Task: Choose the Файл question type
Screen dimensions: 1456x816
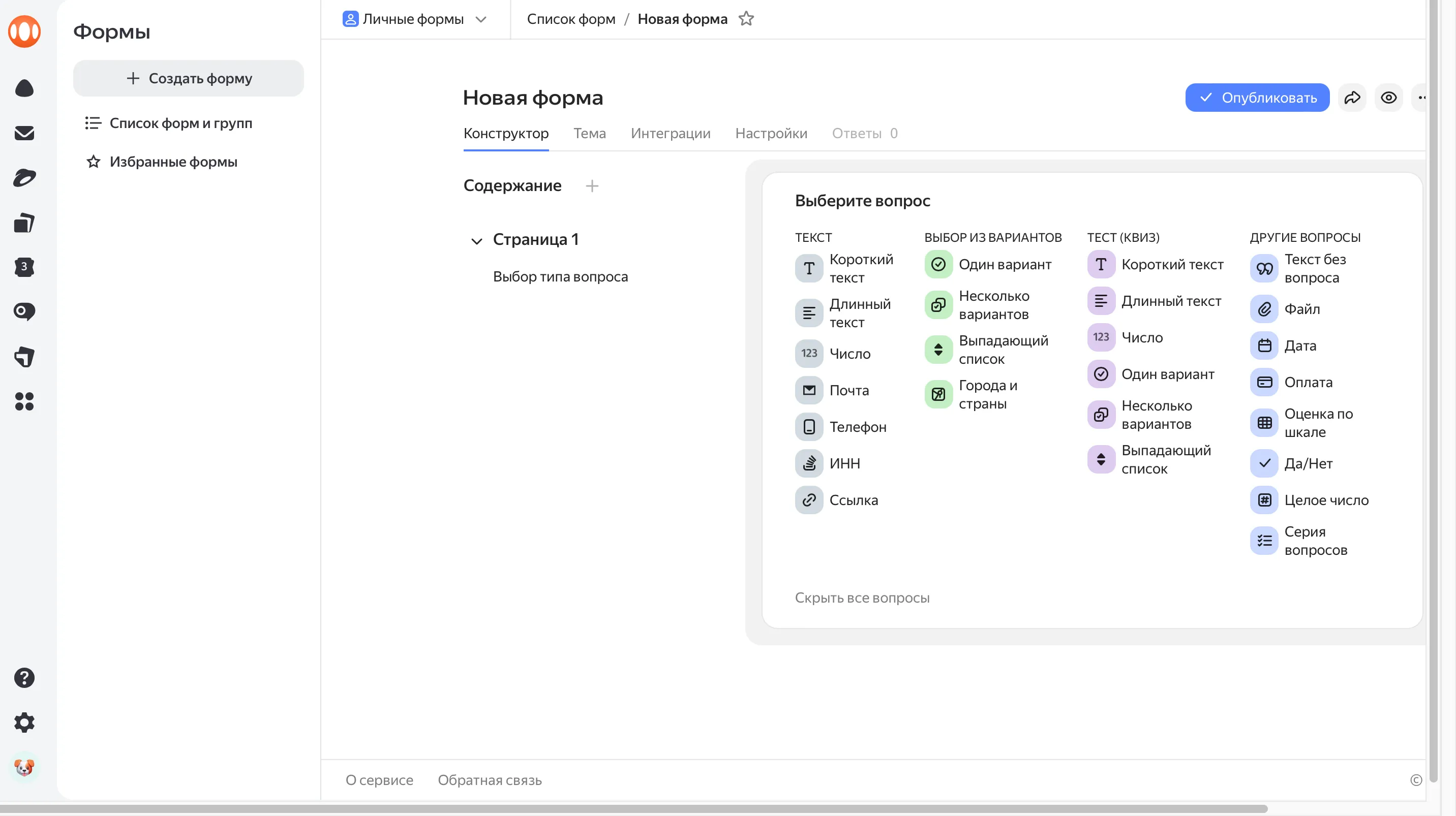Action: point(1301,309)
